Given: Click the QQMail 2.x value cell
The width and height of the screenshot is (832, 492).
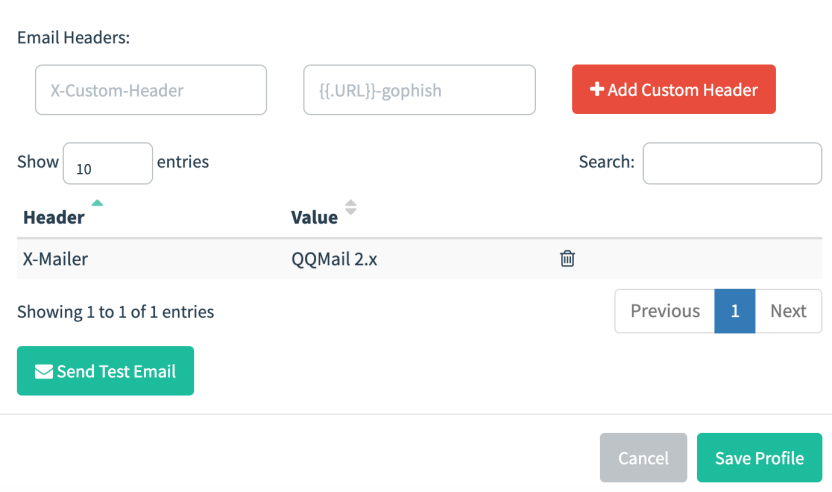Looking at the screenshot, I should coord(334,259).
